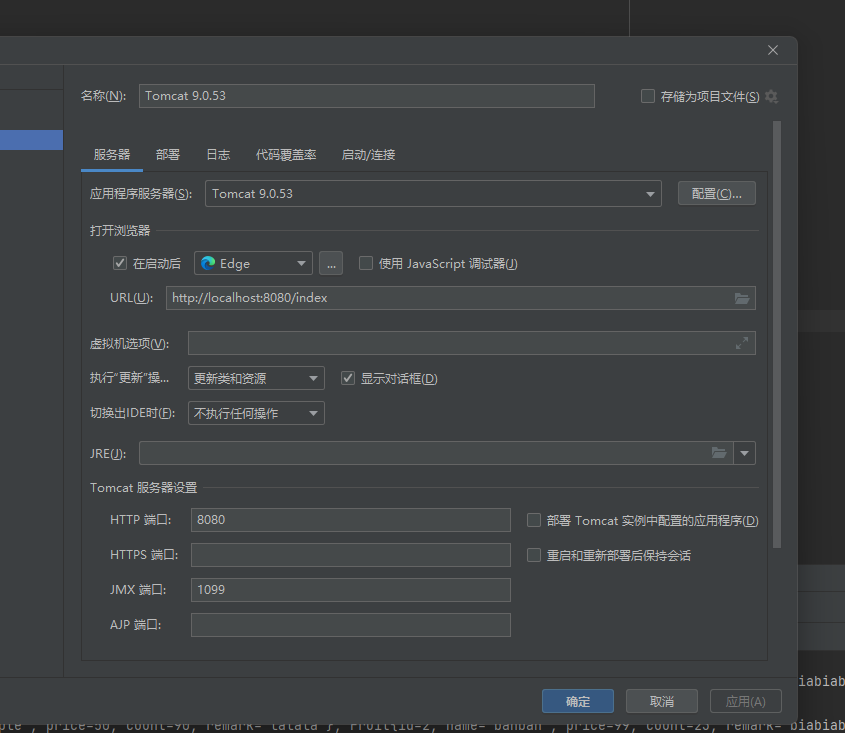Click the dialog's vertical scrollbar
Viewport: 845px width, 733px height.
[x=777, y=334]
